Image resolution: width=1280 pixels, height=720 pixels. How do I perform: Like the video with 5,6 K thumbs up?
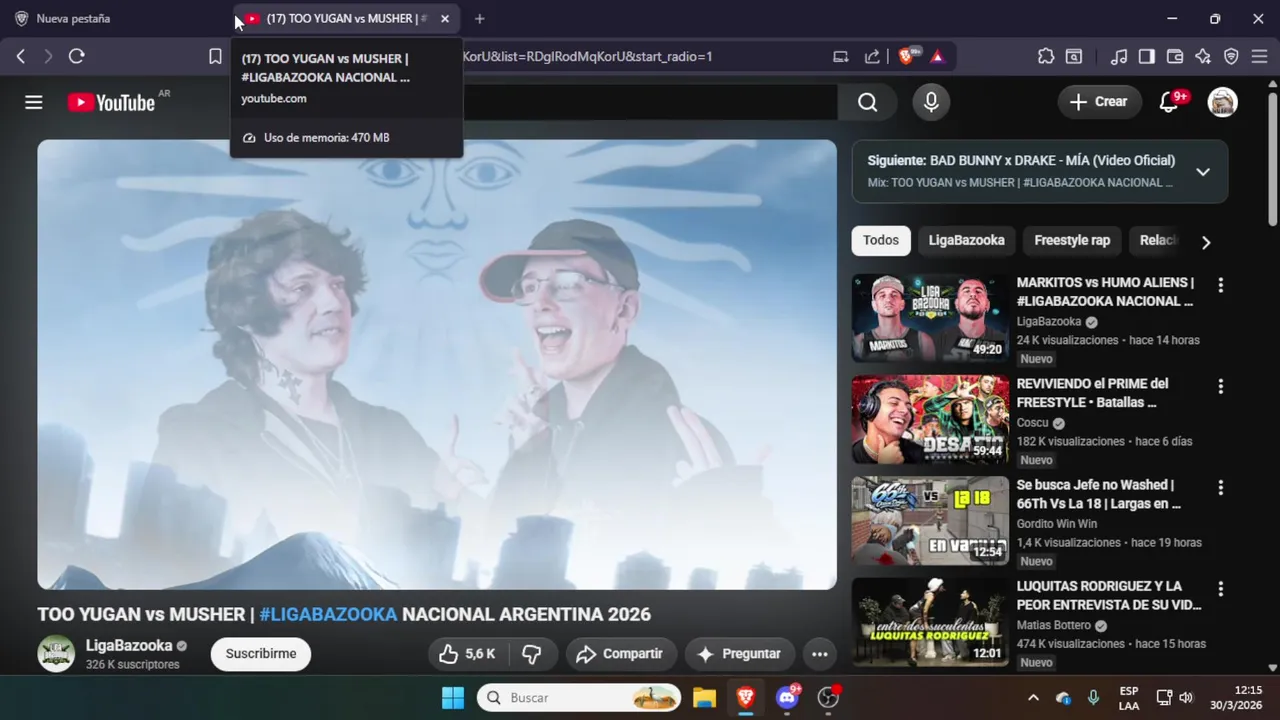click(468, 653)
